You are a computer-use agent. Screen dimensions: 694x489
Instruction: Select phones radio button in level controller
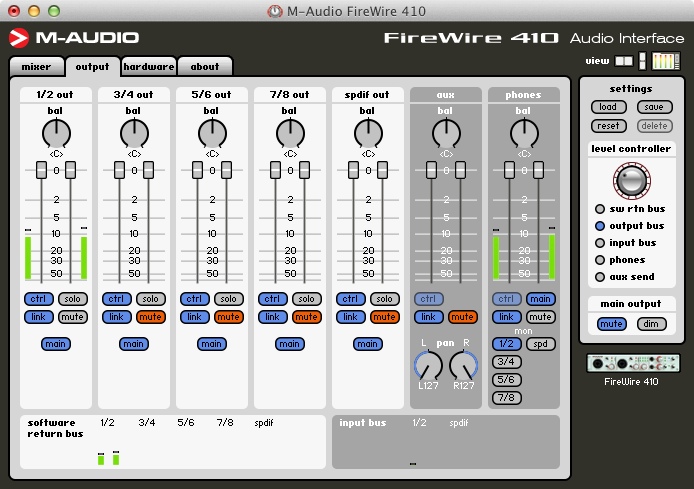tap(600, 260)
